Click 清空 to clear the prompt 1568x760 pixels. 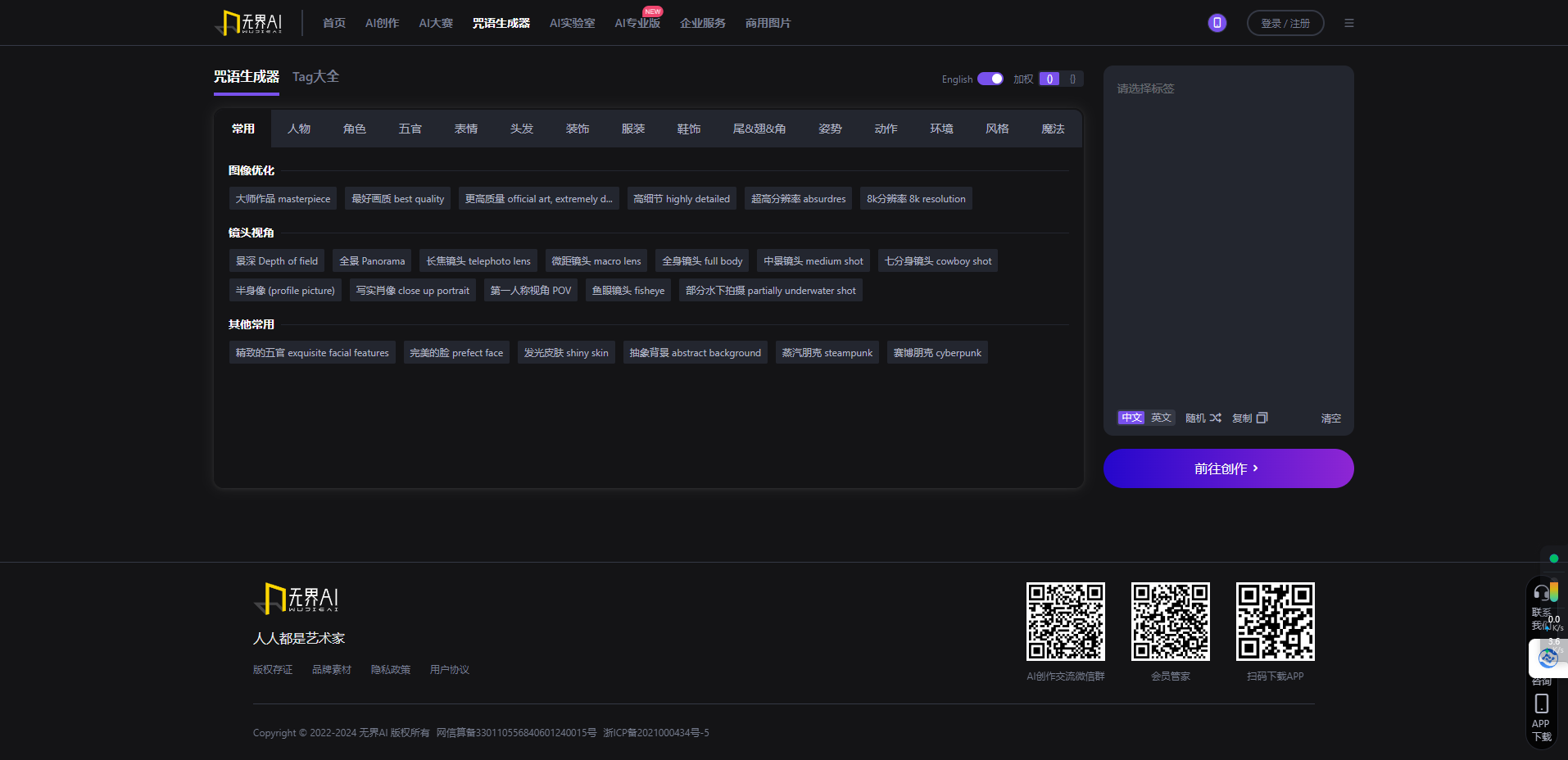pyautogui.click(x=1330, y=418)
